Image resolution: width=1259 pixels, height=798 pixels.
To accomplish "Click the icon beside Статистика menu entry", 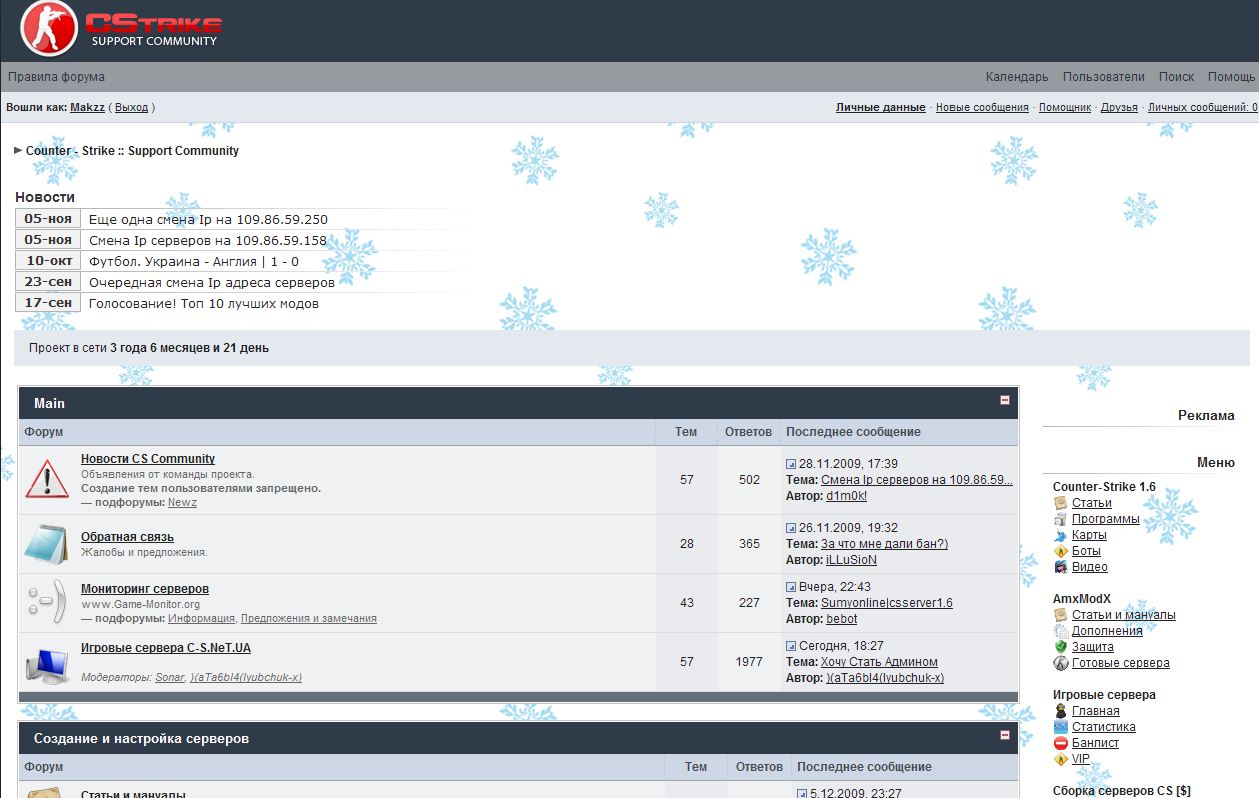I will 1061,727.
